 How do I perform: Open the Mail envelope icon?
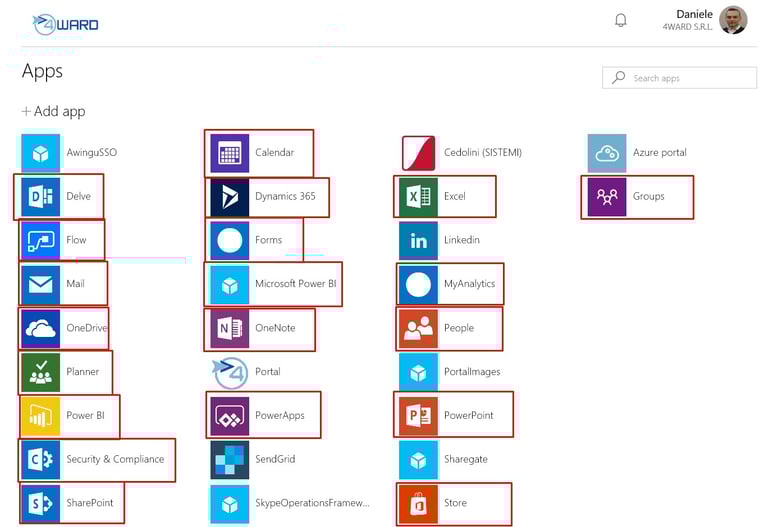pyautogui.click(x=41, y=284)
